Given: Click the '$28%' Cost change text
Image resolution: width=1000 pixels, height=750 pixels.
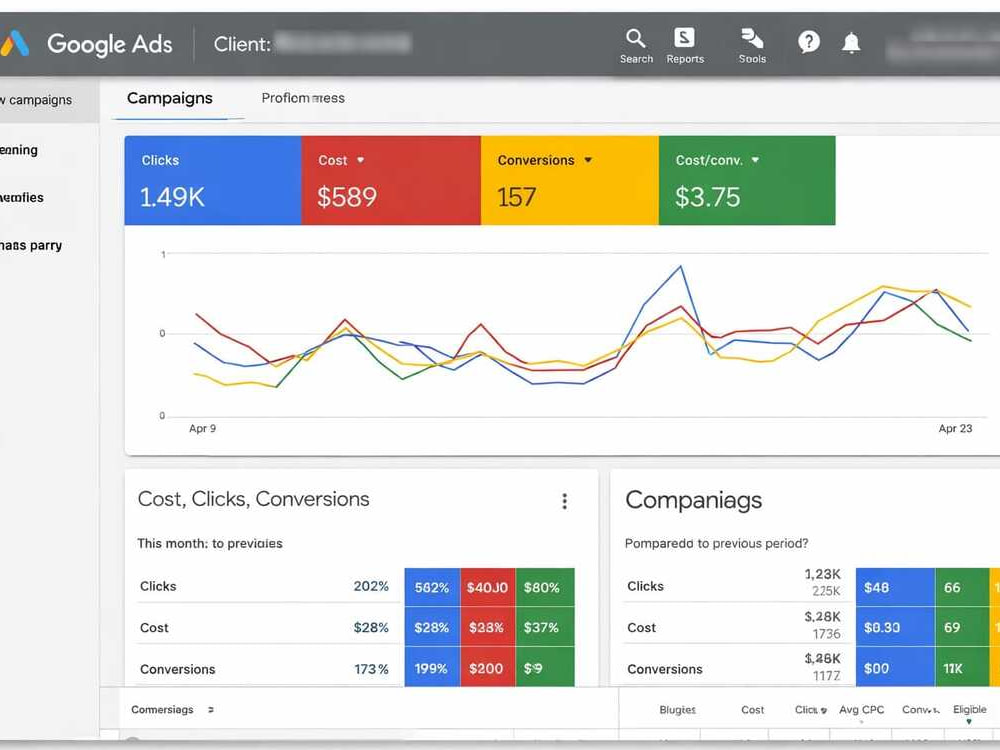Looking at the screenshot, I should [371, 628].
